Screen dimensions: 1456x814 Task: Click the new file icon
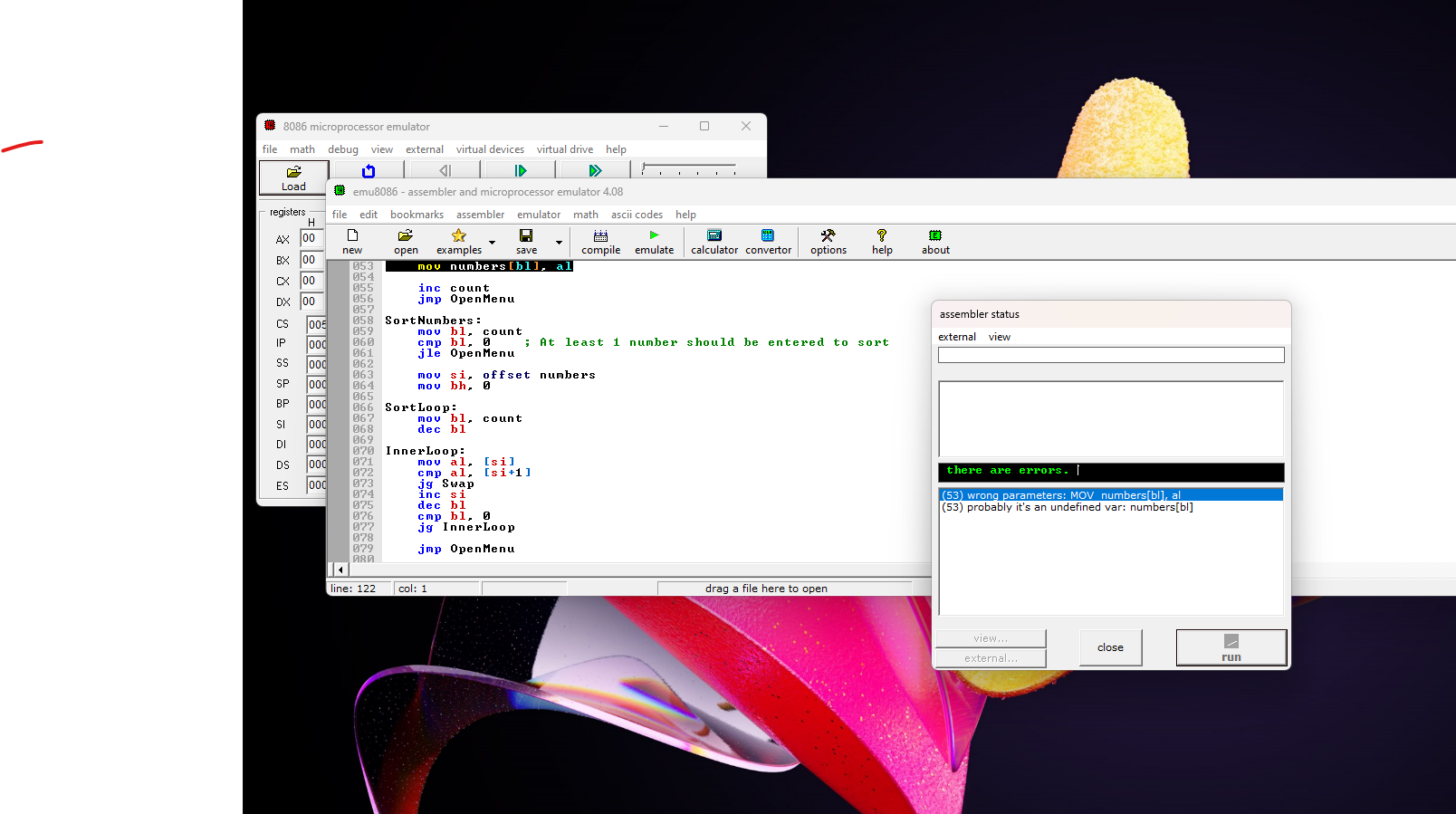tap(352, 242)
